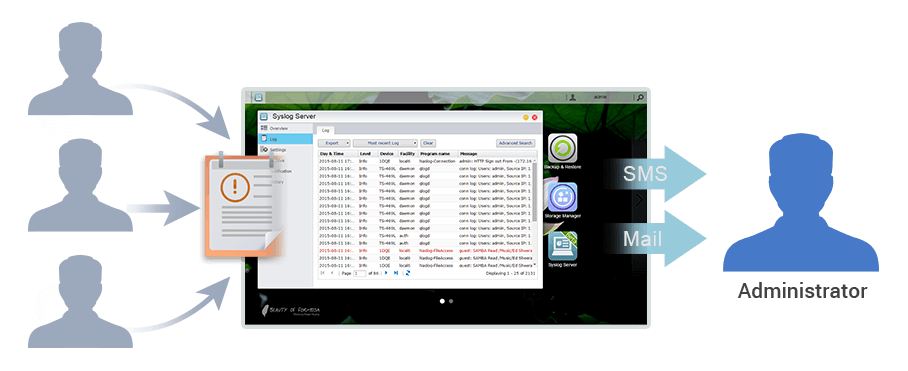The width and height of the screenshot is (908, 371).
Task: Refresh the log list with reload icon
Action: pyautogui.click(x=408, y=272)
